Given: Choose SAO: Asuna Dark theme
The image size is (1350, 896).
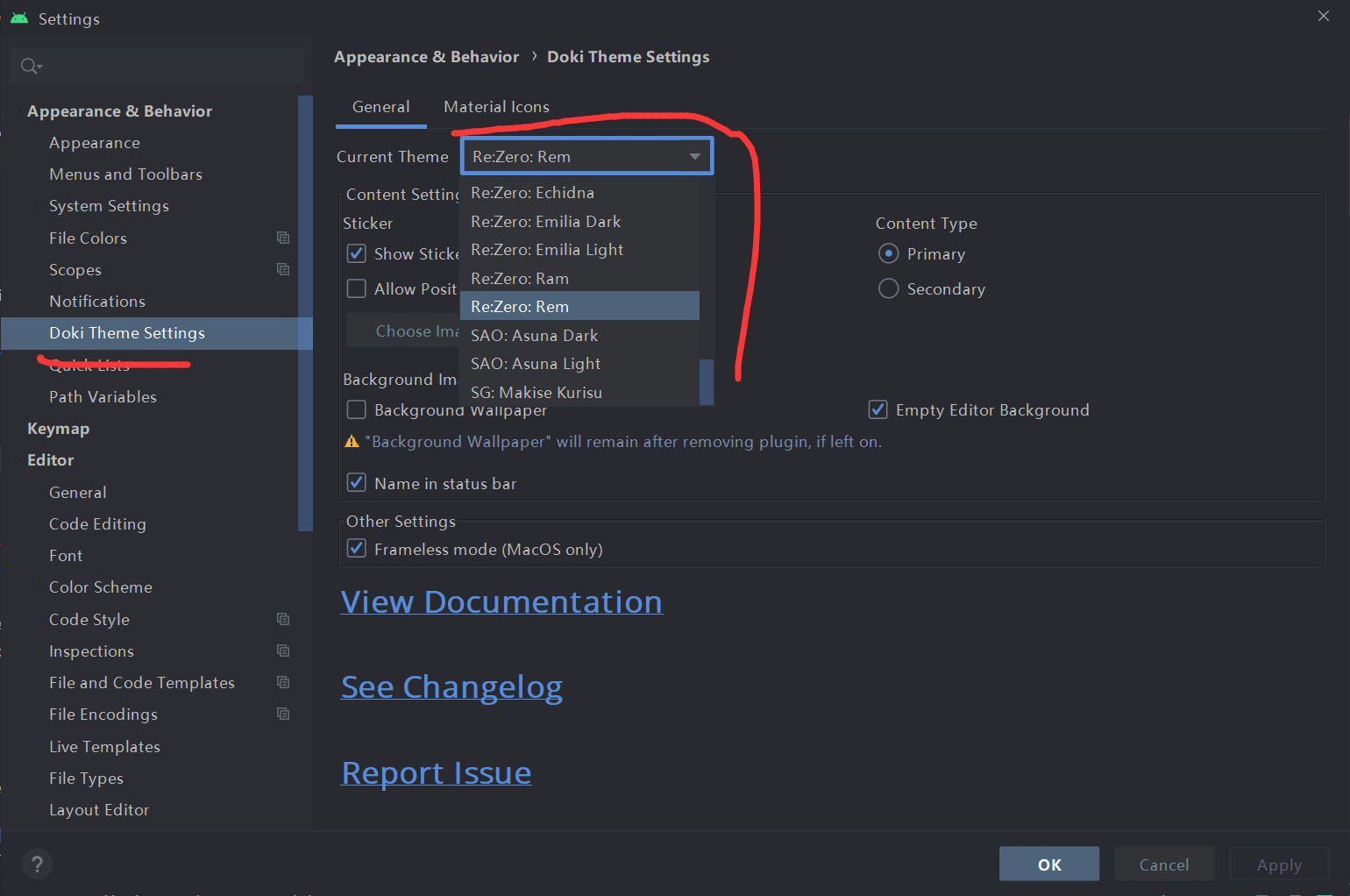Looking at the screenshot, I should (x=579, y=335).
